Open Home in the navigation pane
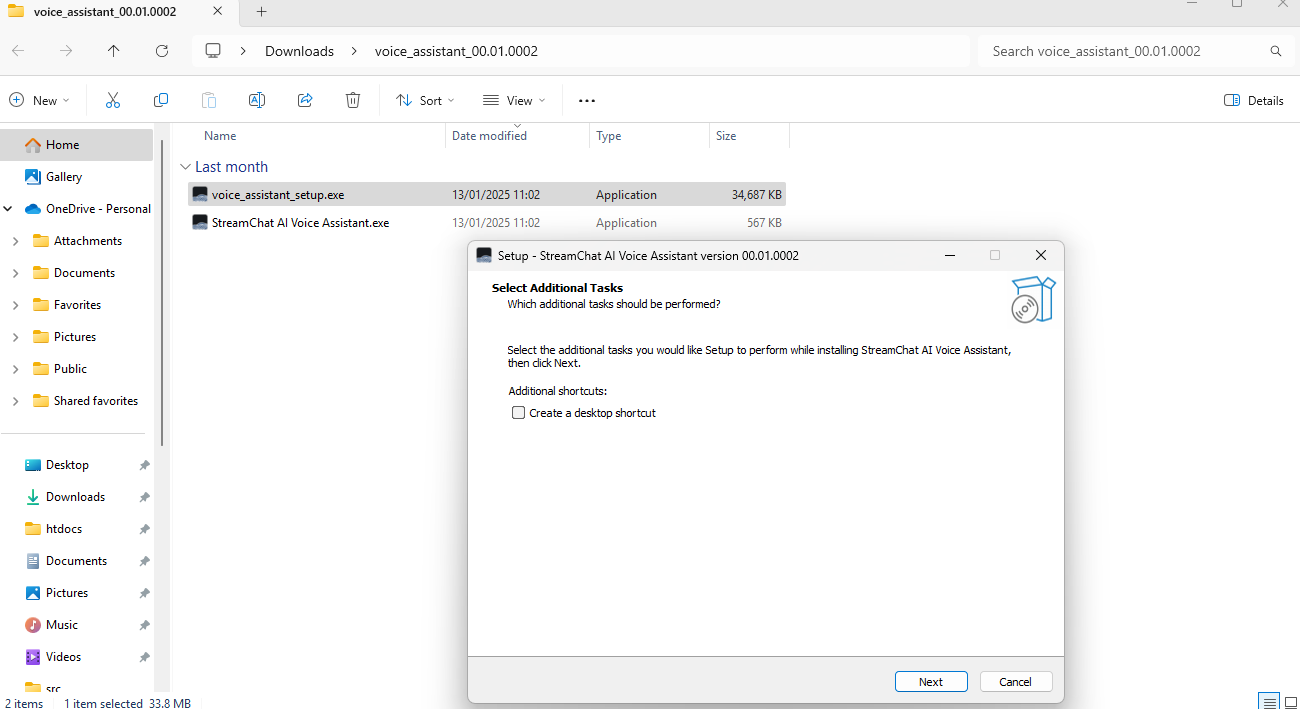The height and width of the screenshot is (709, 1300). coord(78,145)
